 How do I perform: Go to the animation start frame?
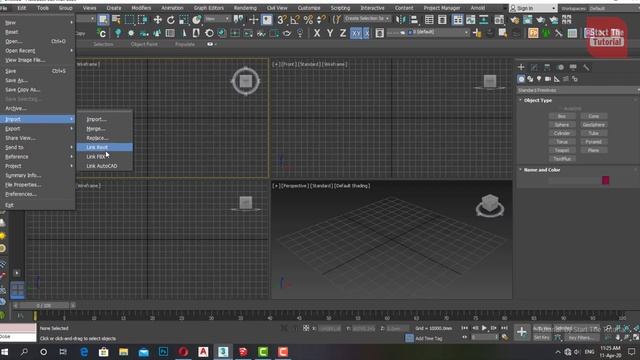pyautogui.click(x=465, y=328)
